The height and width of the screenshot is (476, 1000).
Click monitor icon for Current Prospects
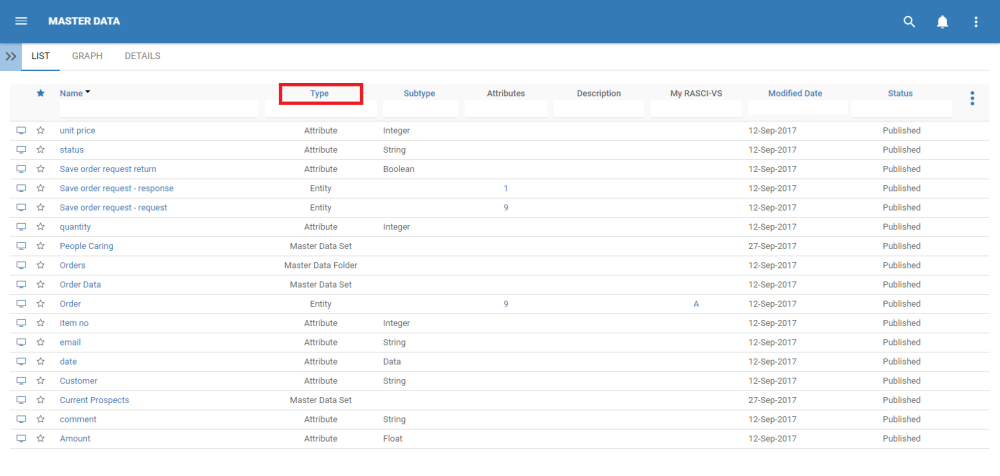coord(21,400)
